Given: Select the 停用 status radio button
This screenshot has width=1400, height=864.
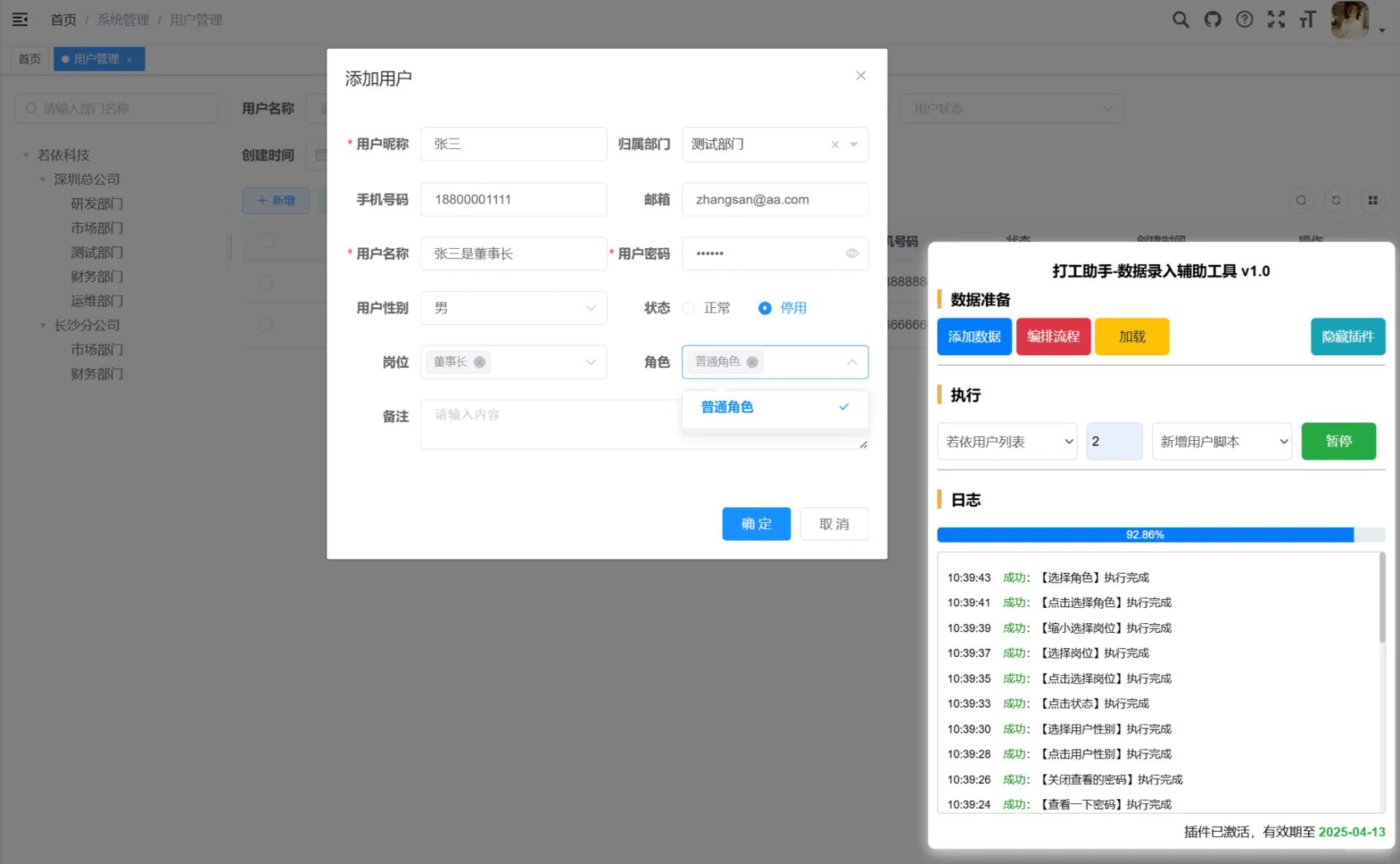Looking at the screenshot, I should click(765, 307).
